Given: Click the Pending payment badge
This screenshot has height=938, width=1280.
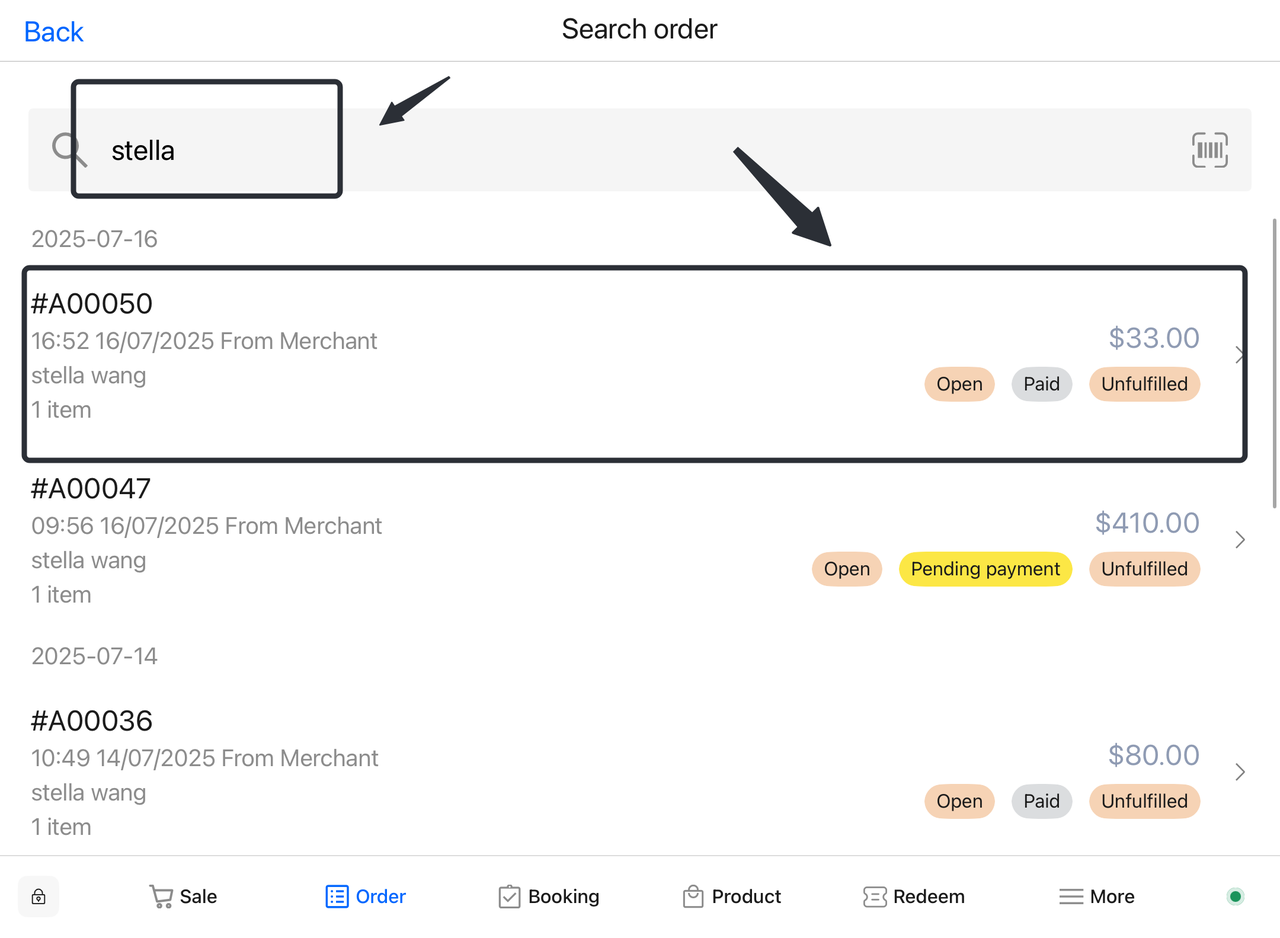Looking at the screenshot, I should click(985, 569).
